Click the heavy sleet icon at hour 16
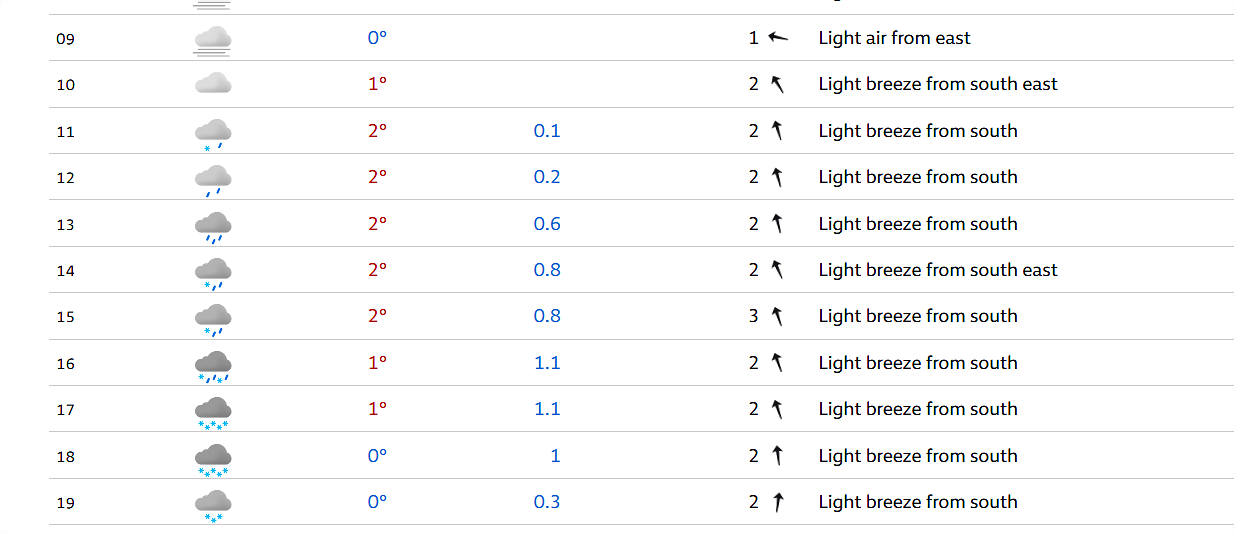1234x533 pixels. (213, 366)
